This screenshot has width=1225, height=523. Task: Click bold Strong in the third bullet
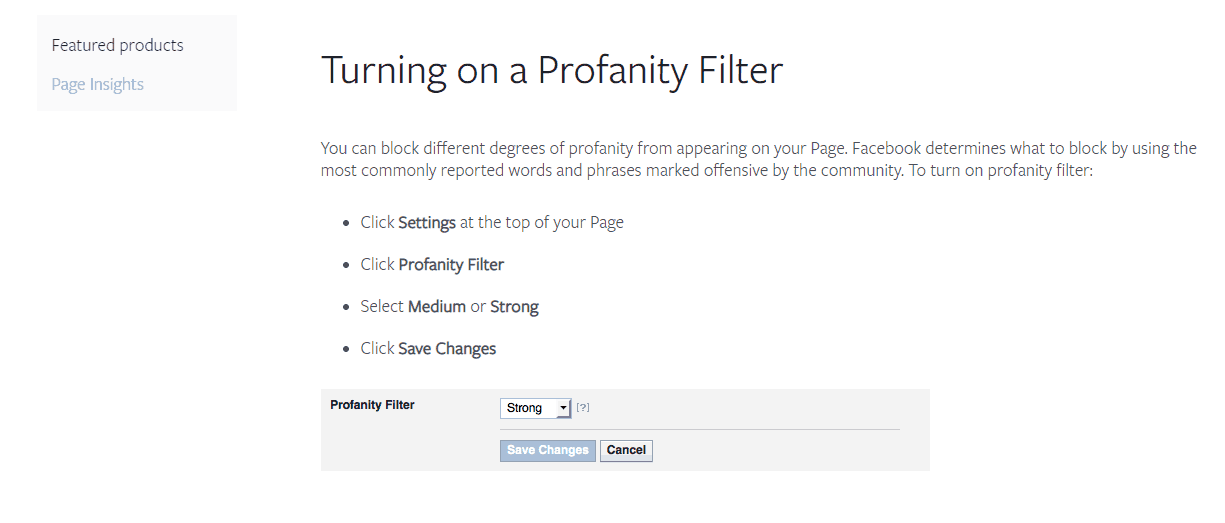(514, 306)
